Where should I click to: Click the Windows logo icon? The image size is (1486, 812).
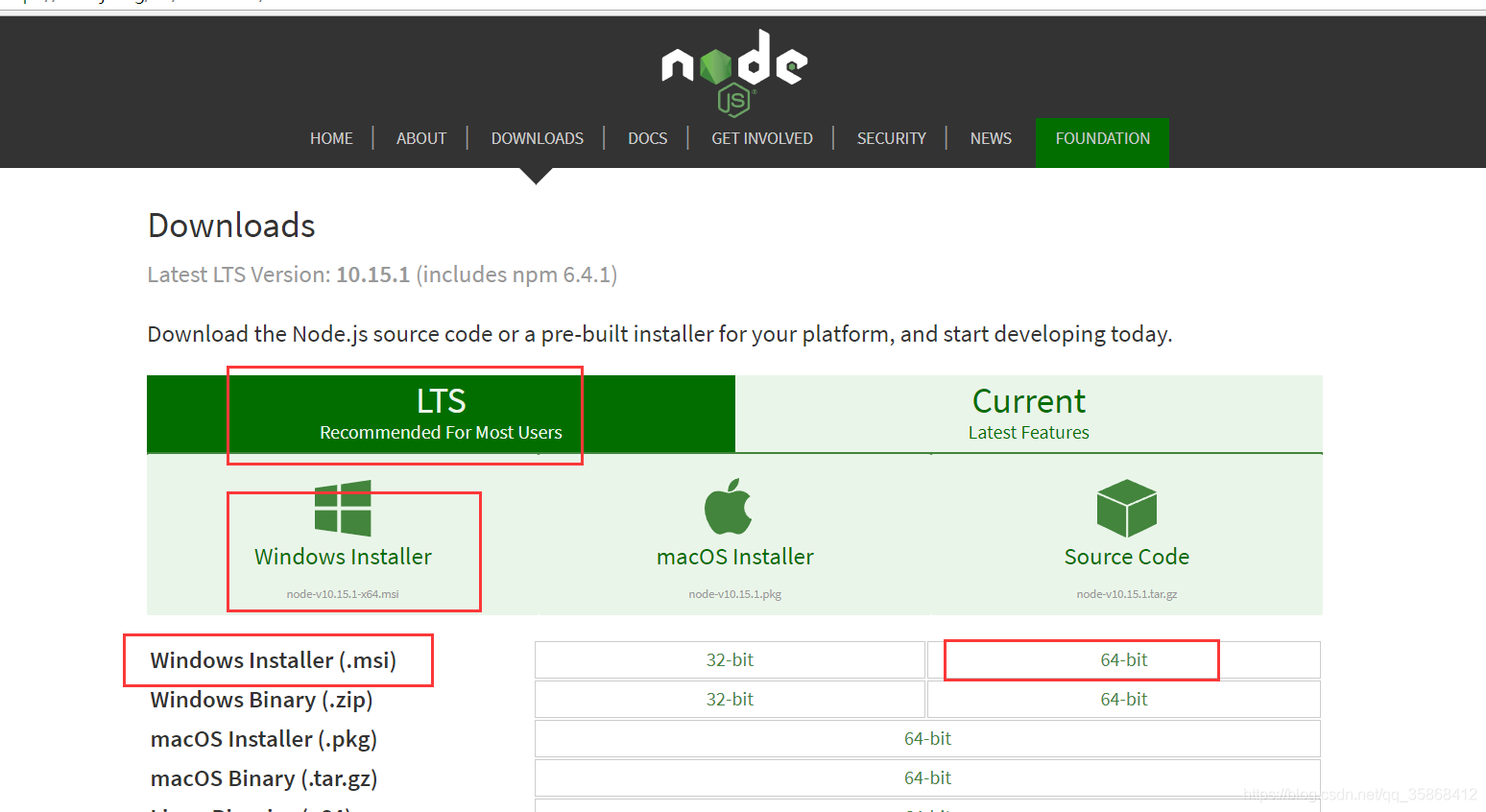click(x=343, y=508)
